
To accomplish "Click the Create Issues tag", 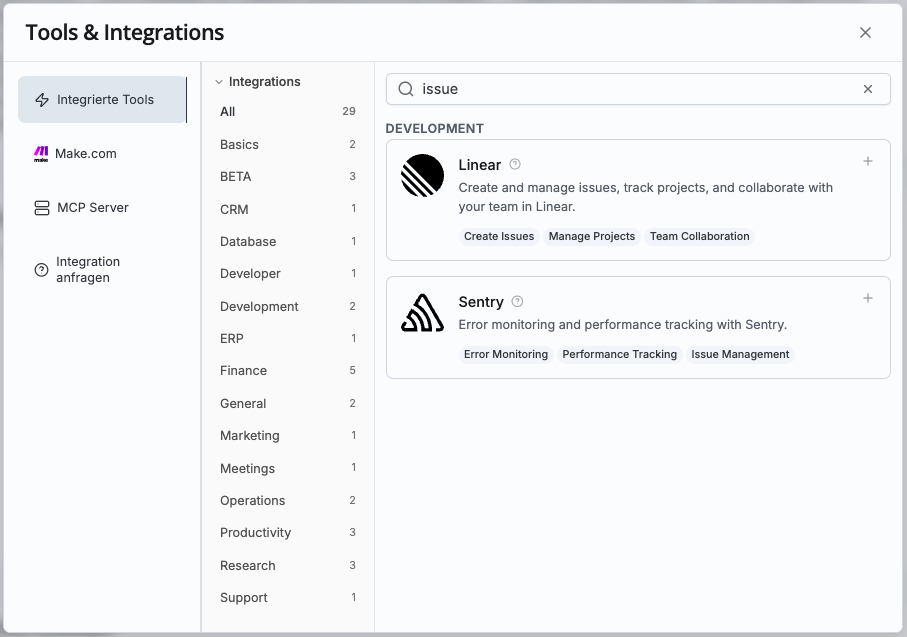I will pyautogui.click(x=499, y=237).
